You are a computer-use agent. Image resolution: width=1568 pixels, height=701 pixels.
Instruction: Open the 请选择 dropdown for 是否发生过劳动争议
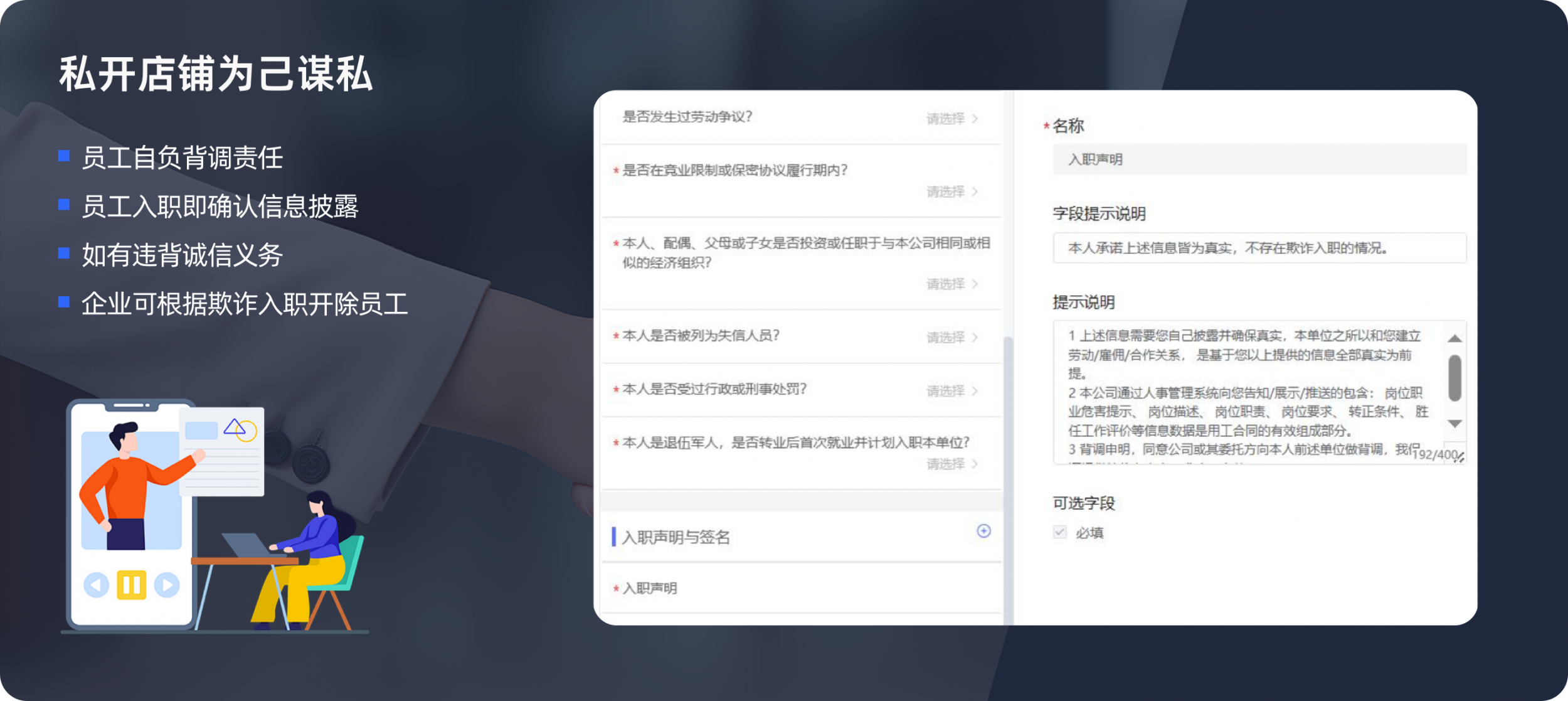(952, 118)
